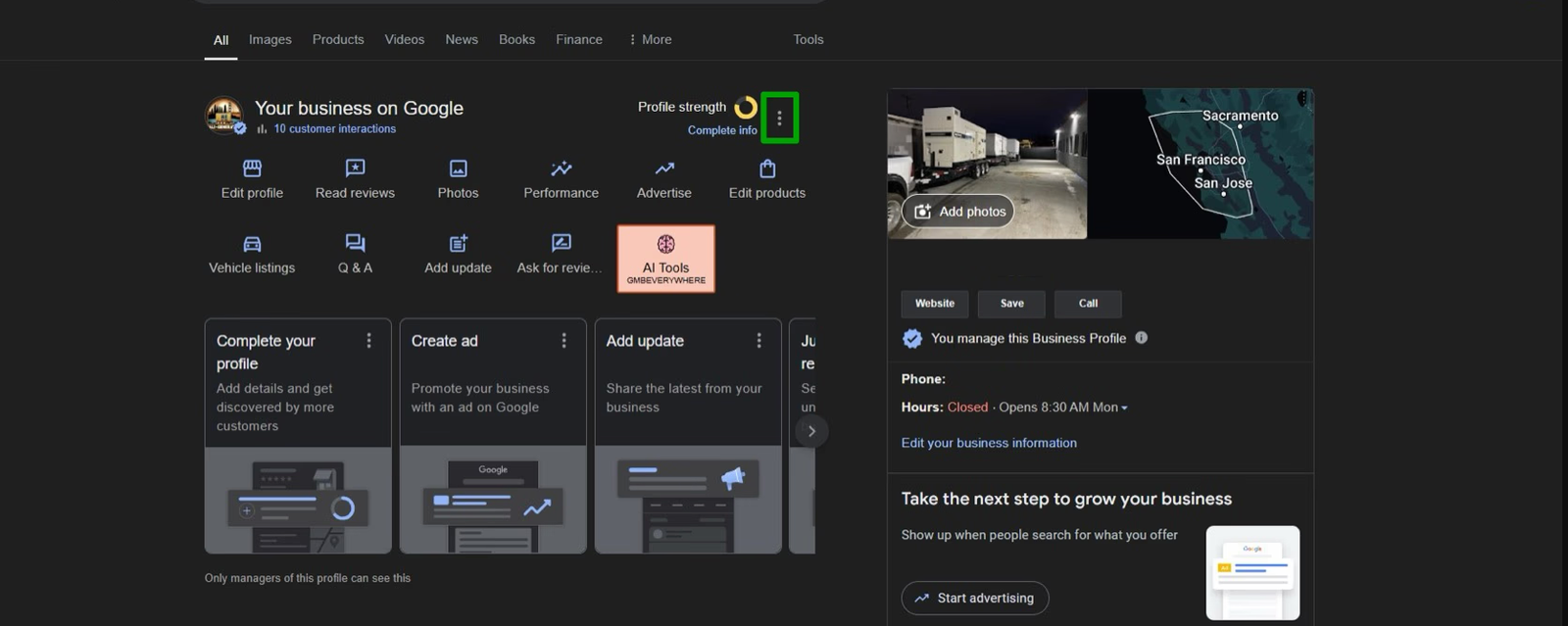Open the Edit profile icon
Image resolution: width=1568 pixels, height=626 pixels.
[x=252, y=169]
